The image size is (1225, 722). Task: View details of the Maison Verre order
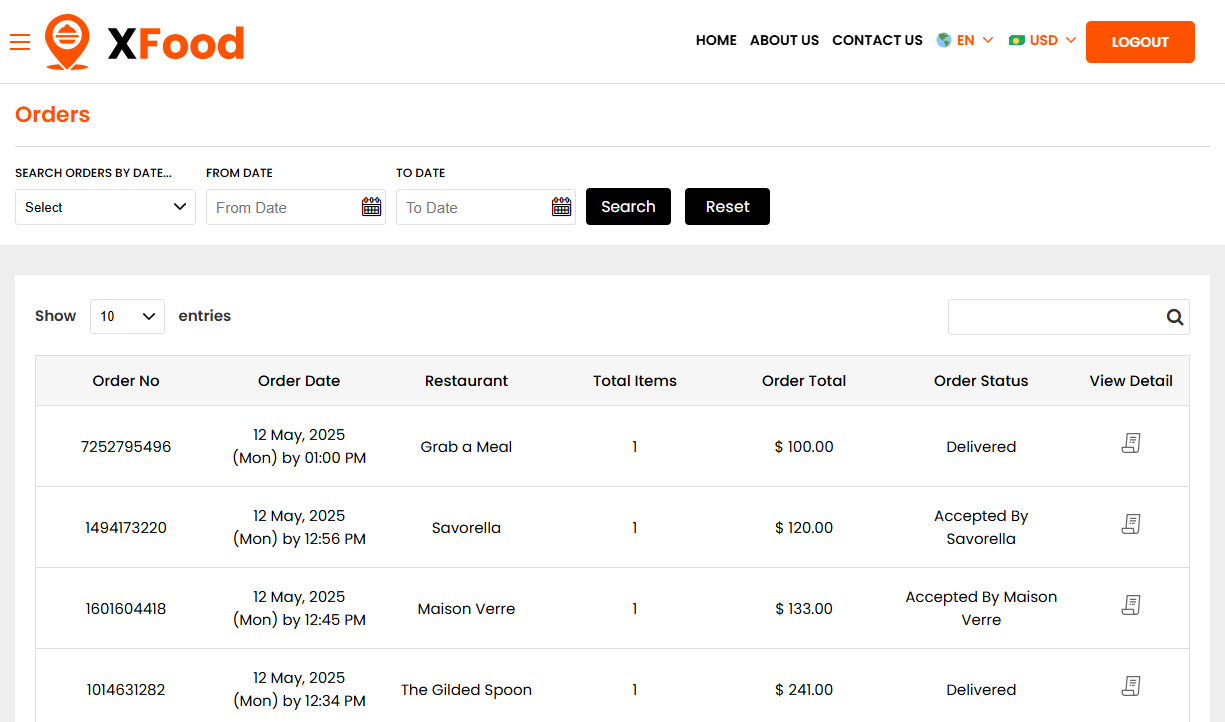pos(1131,604)
